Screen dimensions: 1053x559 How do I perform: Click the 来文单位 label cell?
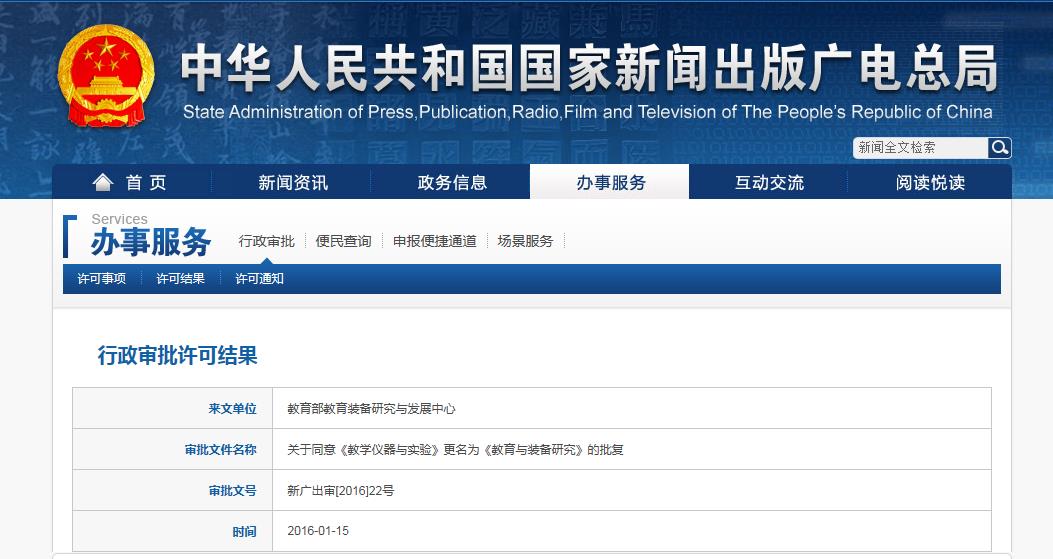173,408
